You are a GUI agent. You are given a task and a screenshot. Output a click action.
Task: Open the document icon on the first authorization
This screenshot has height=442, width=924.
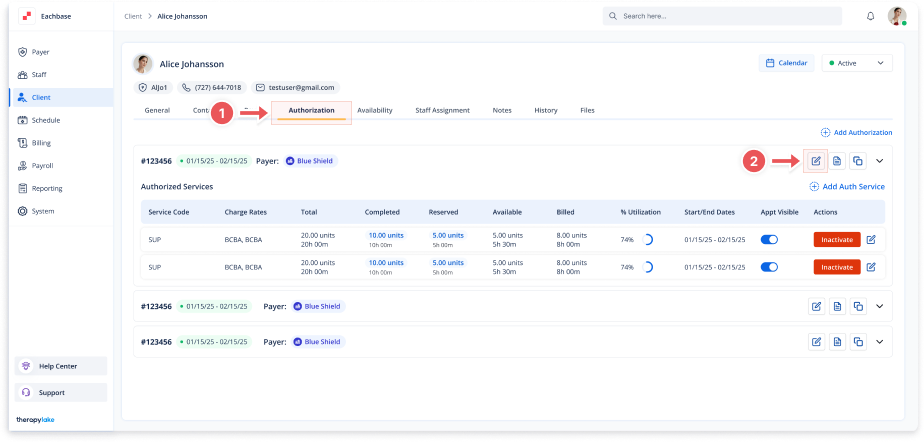pos(837,160)
